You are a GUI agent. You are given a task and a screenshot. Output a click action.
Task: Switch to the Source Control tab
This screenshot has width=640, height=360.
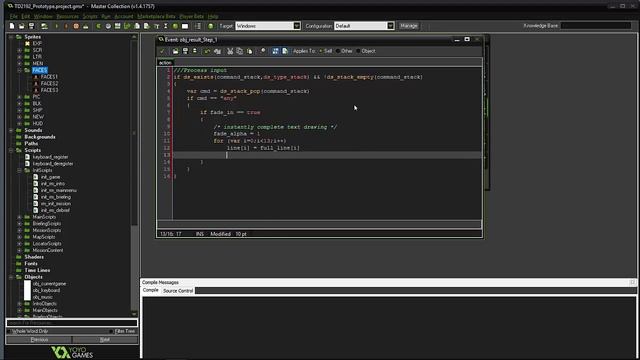(178, 291)
